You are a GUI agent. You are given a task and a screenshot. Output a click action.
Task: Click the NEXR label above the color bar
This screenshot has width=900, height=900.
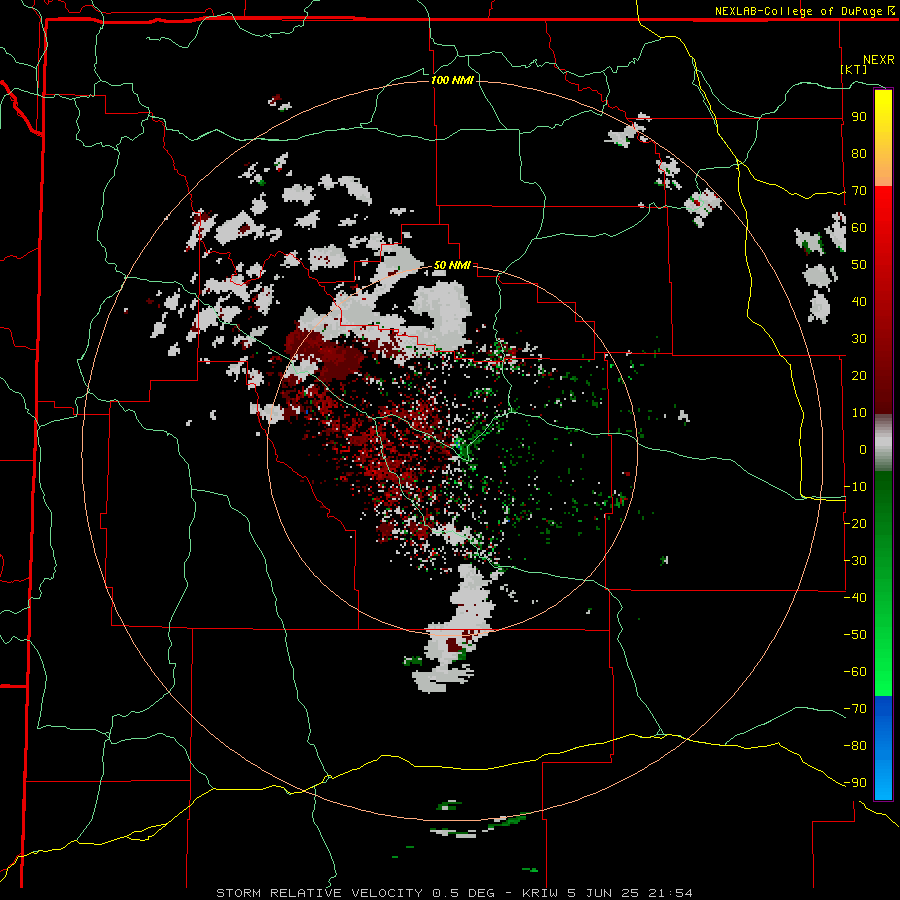tap(879, 60)
